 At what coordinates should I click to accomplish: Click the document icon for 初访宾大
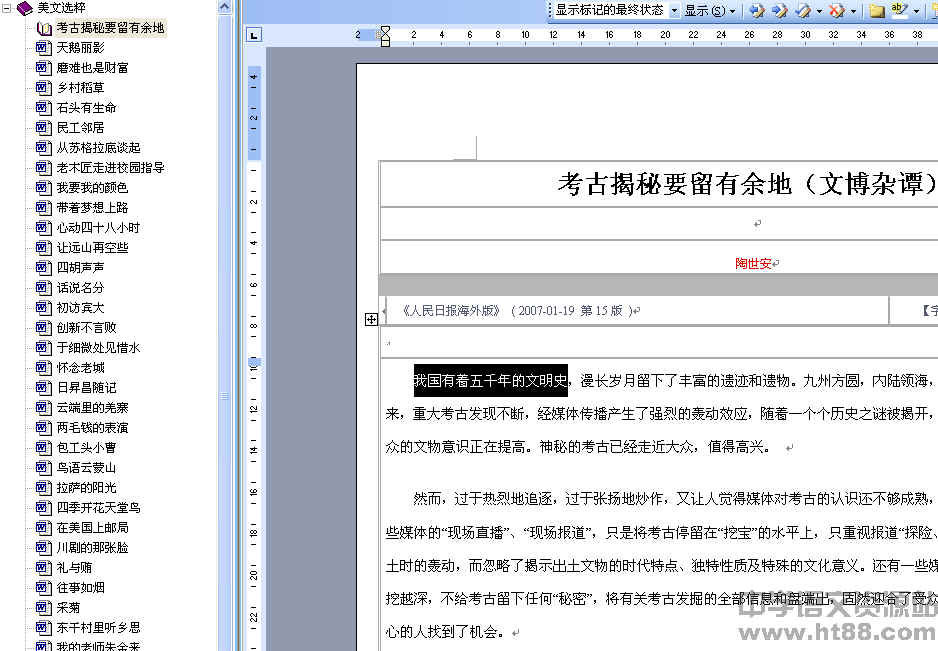44,308
